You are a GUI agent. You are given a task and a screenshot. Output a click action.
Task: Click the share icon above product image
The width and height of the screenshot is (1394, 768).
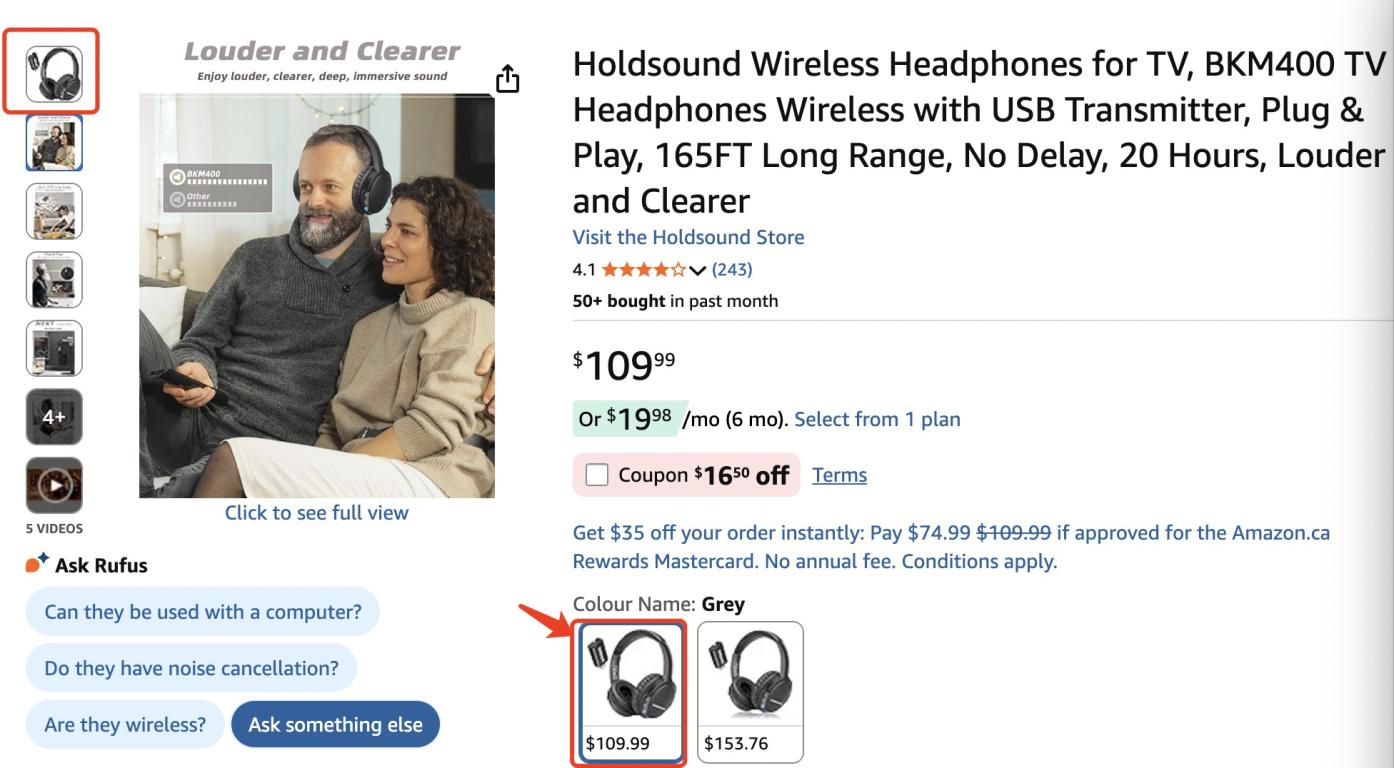tap(508, 79)
